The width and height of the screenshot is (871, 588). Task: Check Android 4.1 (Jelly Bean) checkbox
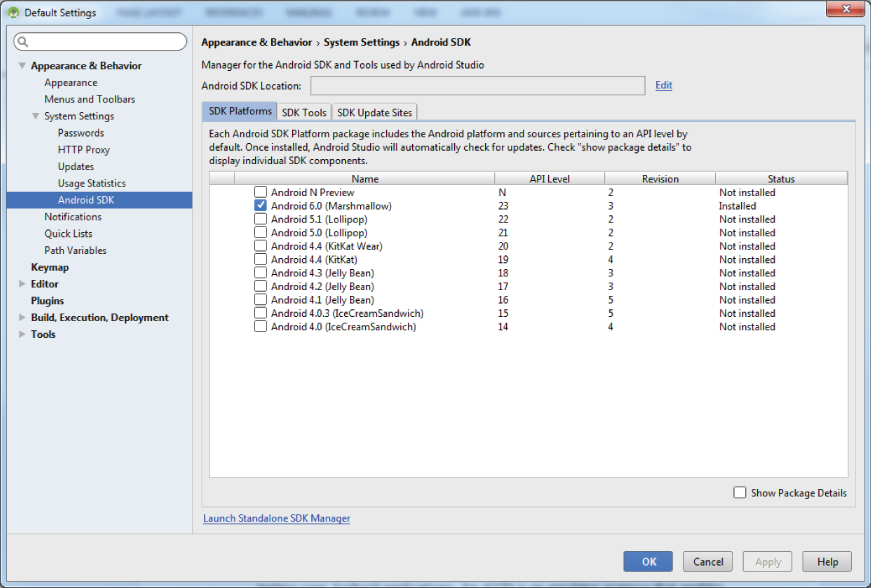(x=261, y=299)
